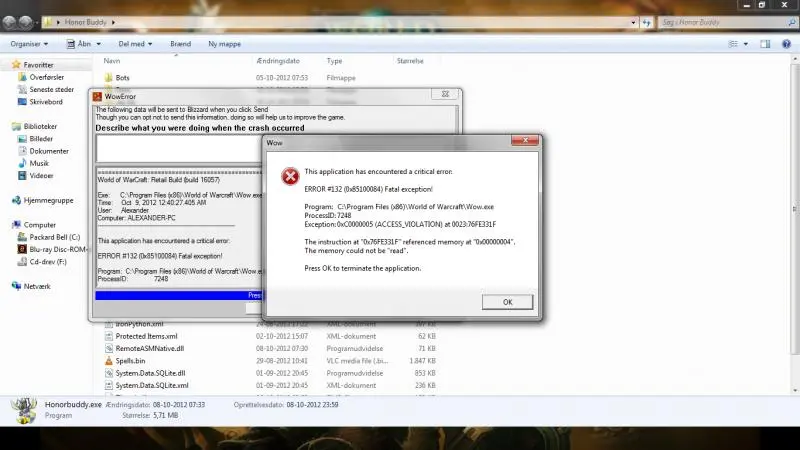Select the RemoteASMNative.dll file
Viewport: 800px width, 450px height.
point(149,348)
